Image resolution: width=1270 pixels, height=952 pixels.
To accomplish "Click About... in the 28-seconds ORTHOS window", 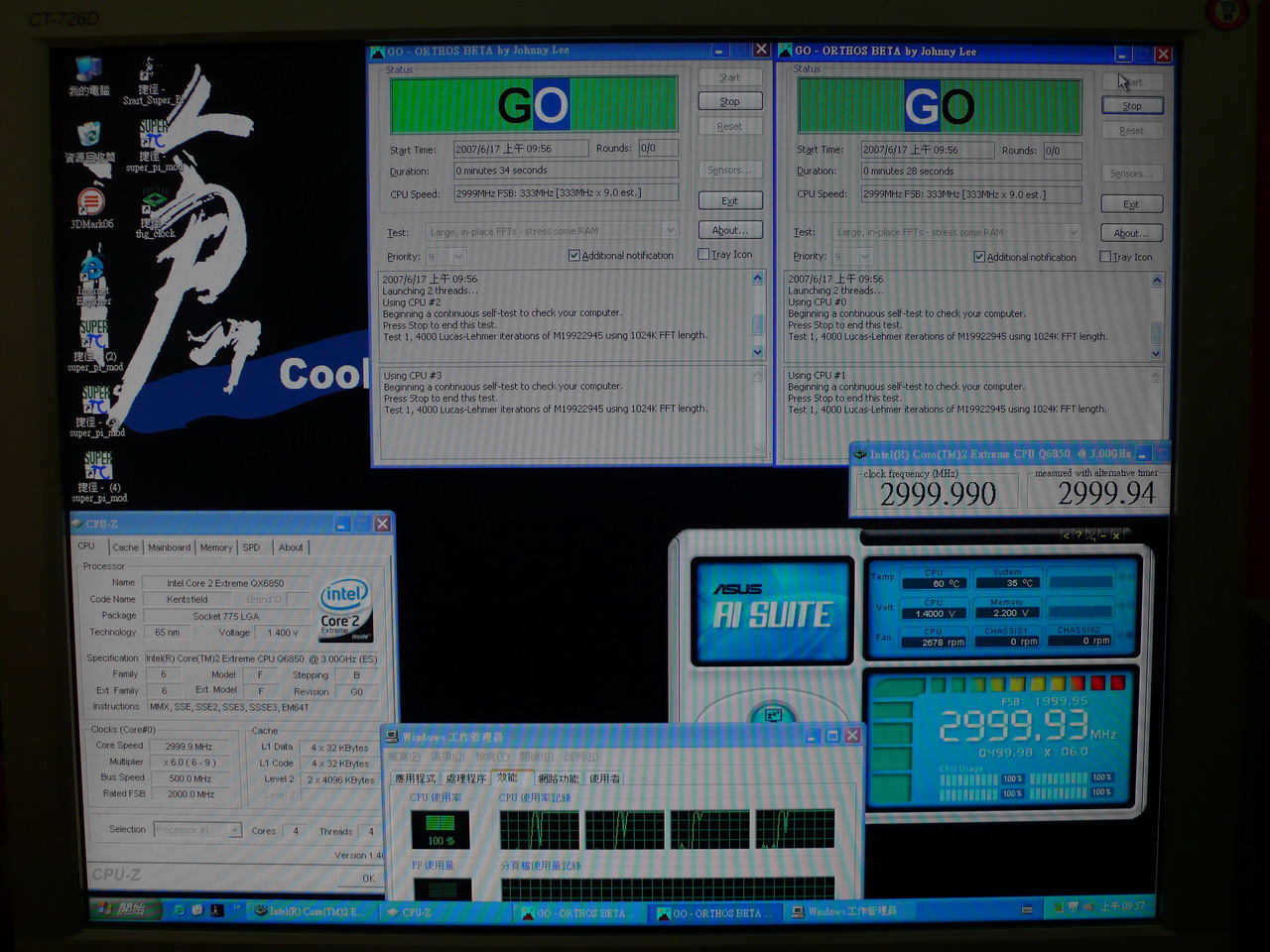I will tap(1131, 233).
